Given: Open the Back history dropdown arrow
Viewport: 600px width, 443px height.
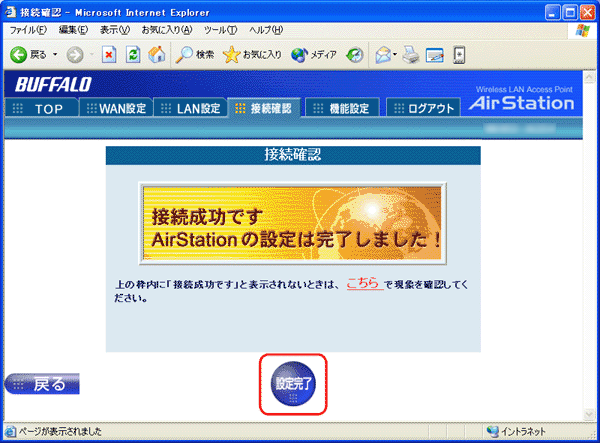Looking at the screenshot, I should 55,55.
